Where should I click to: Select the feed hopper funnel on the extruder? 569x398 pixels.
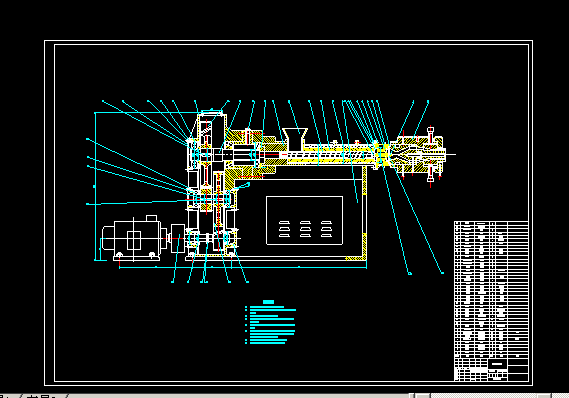click(295, 139)
